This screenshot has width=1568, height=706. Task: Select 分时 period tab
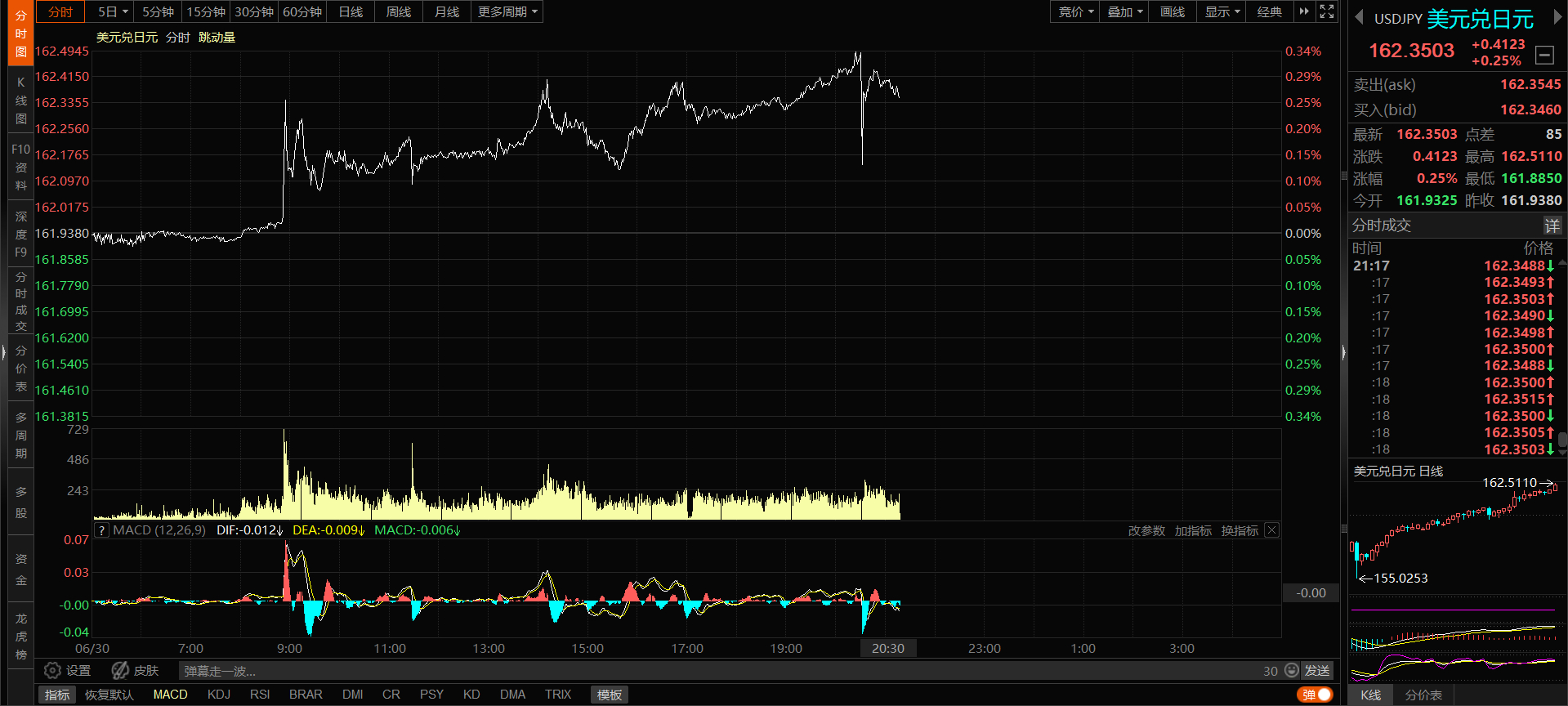60,11
